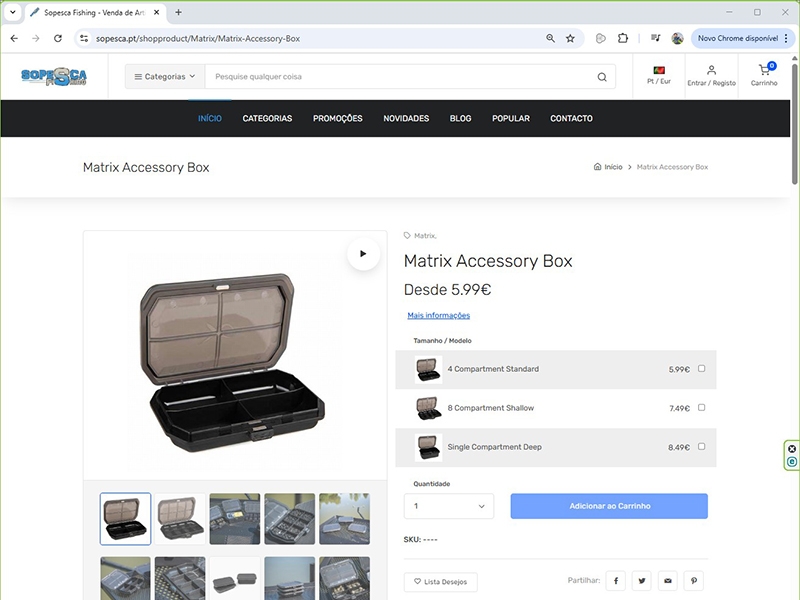Select fourth gallery thumbnail in first row
The height and width of the screenshot is (600, 800).
pos(289,519)
